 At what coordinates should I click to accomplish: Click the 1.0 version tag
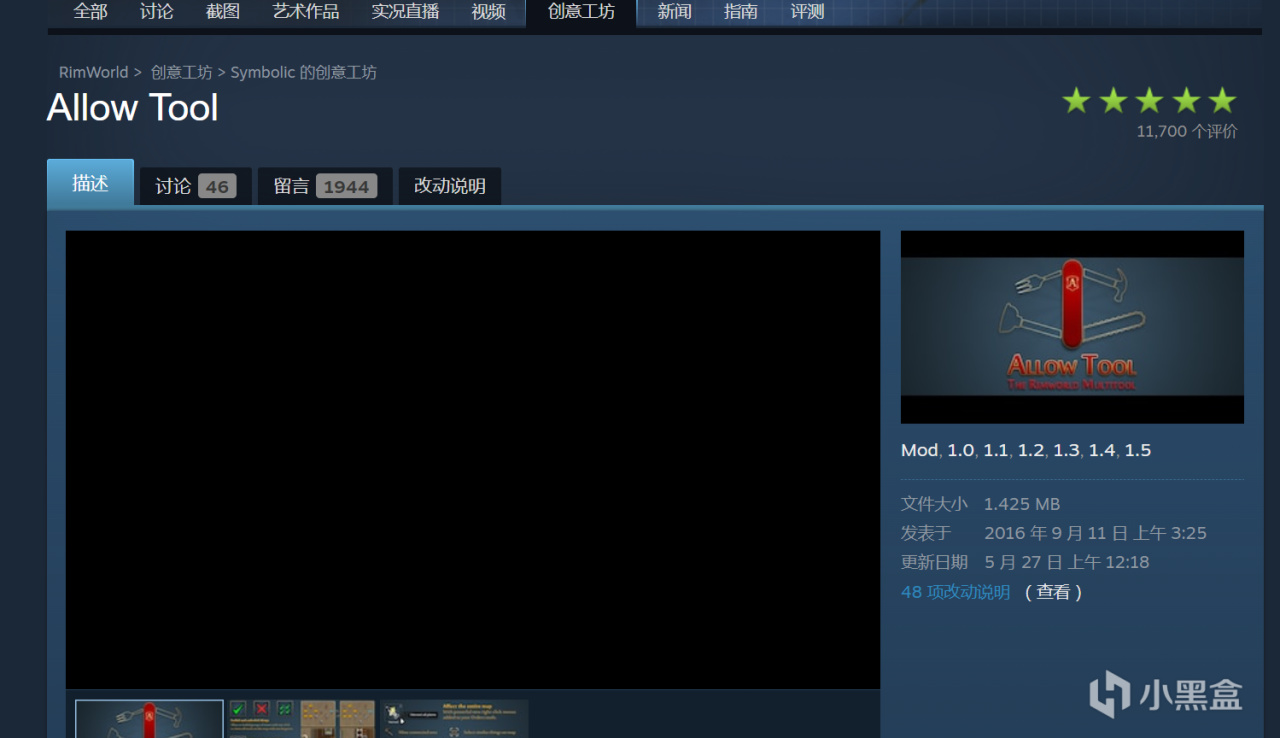[961, 450]
